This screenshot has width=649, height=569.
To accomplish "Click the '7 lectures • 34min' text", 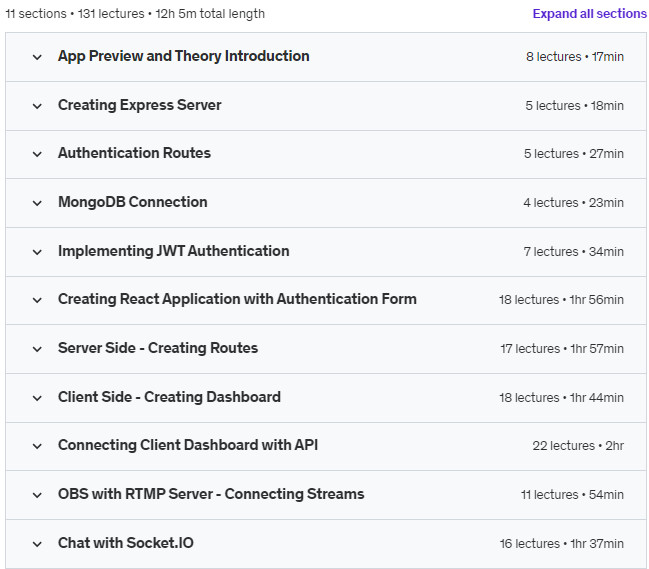I will tap(574, 252).
